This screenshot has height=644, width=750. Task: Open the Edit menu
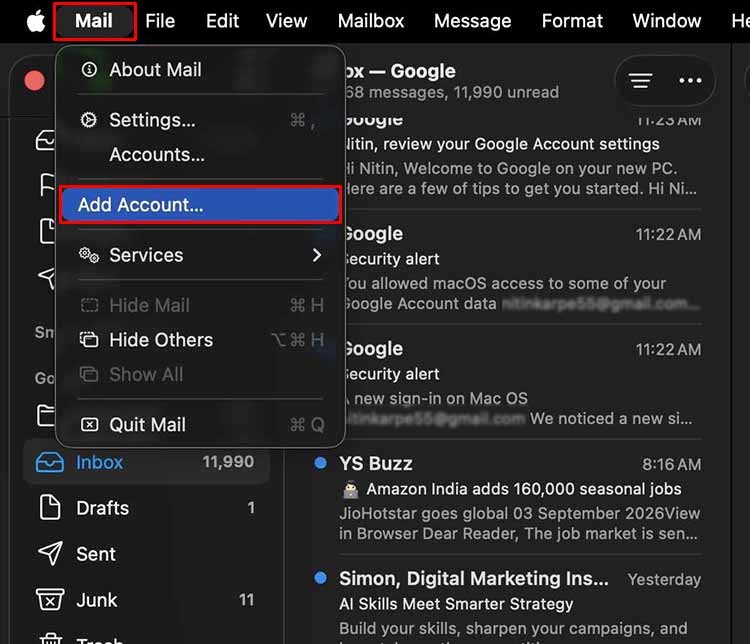[x=222, y=21]
